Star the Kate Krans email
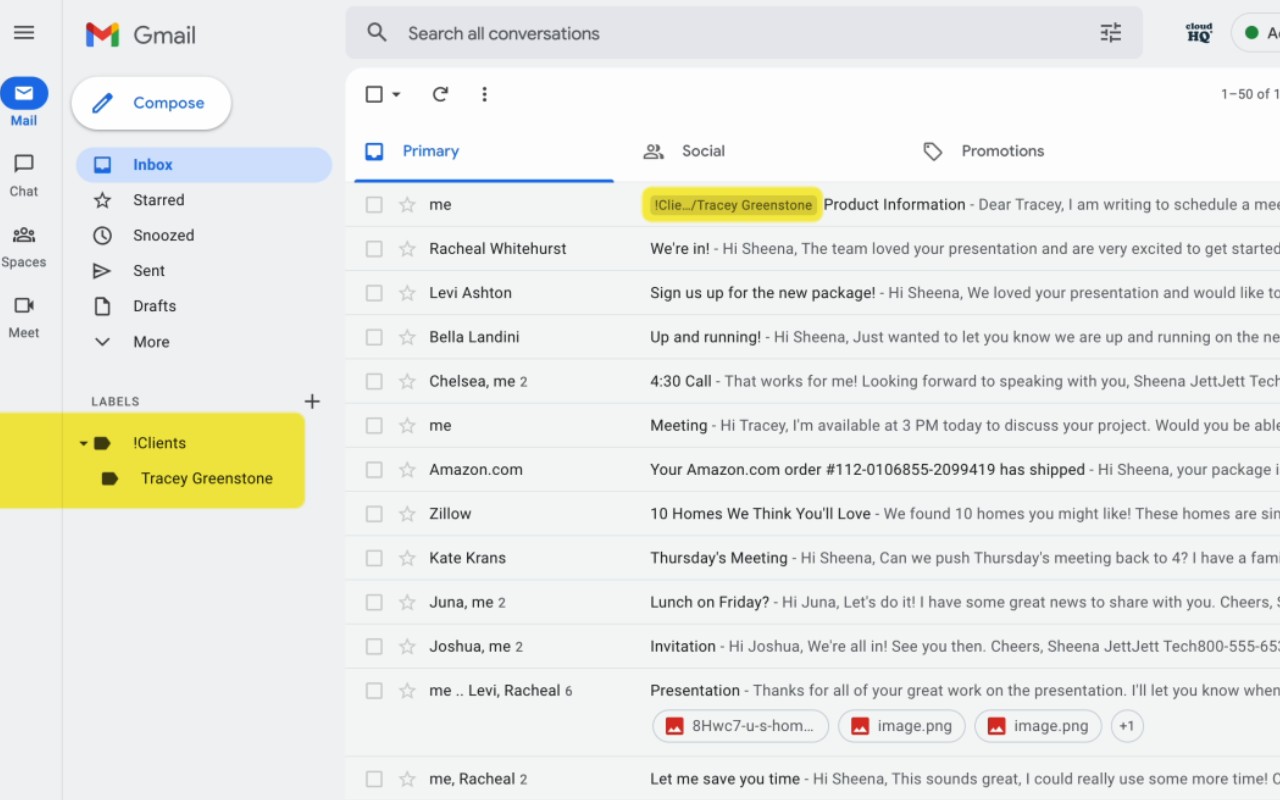The image size is (1280, 800). click(x=407, y=558)
